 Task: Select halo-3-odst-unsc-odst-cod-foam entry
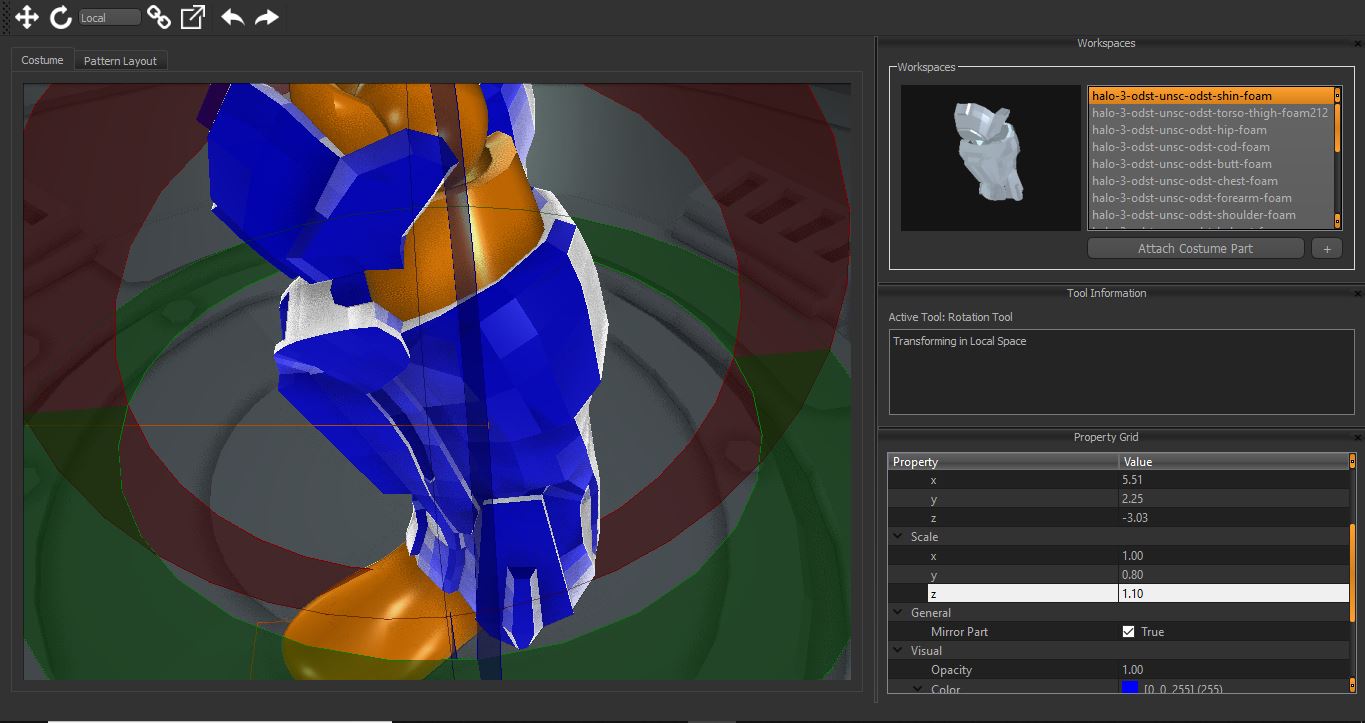(x=1210, y=147)
